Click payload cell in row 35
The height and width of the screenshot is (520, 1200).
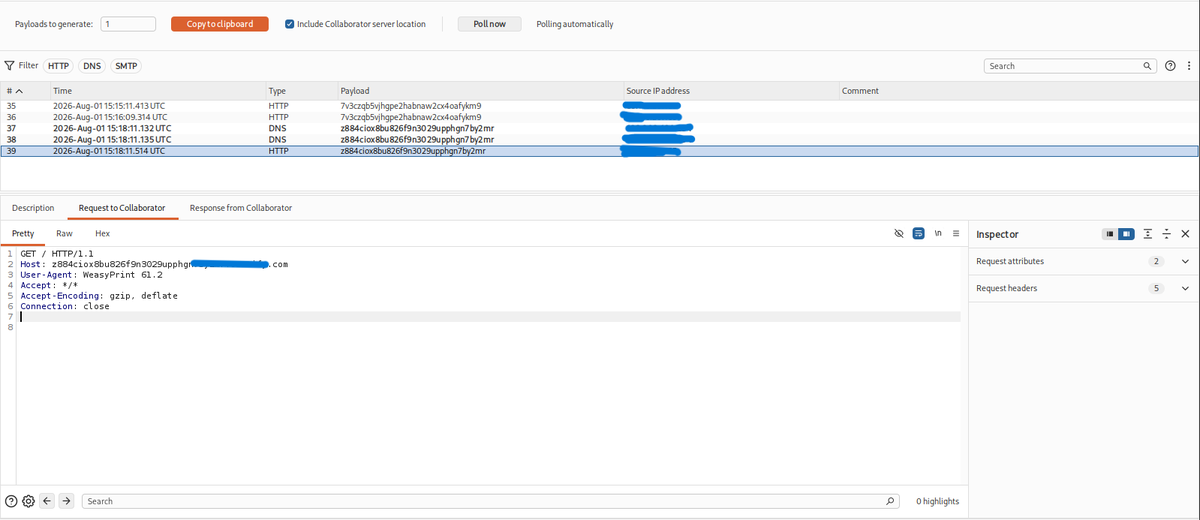[411, 105]
